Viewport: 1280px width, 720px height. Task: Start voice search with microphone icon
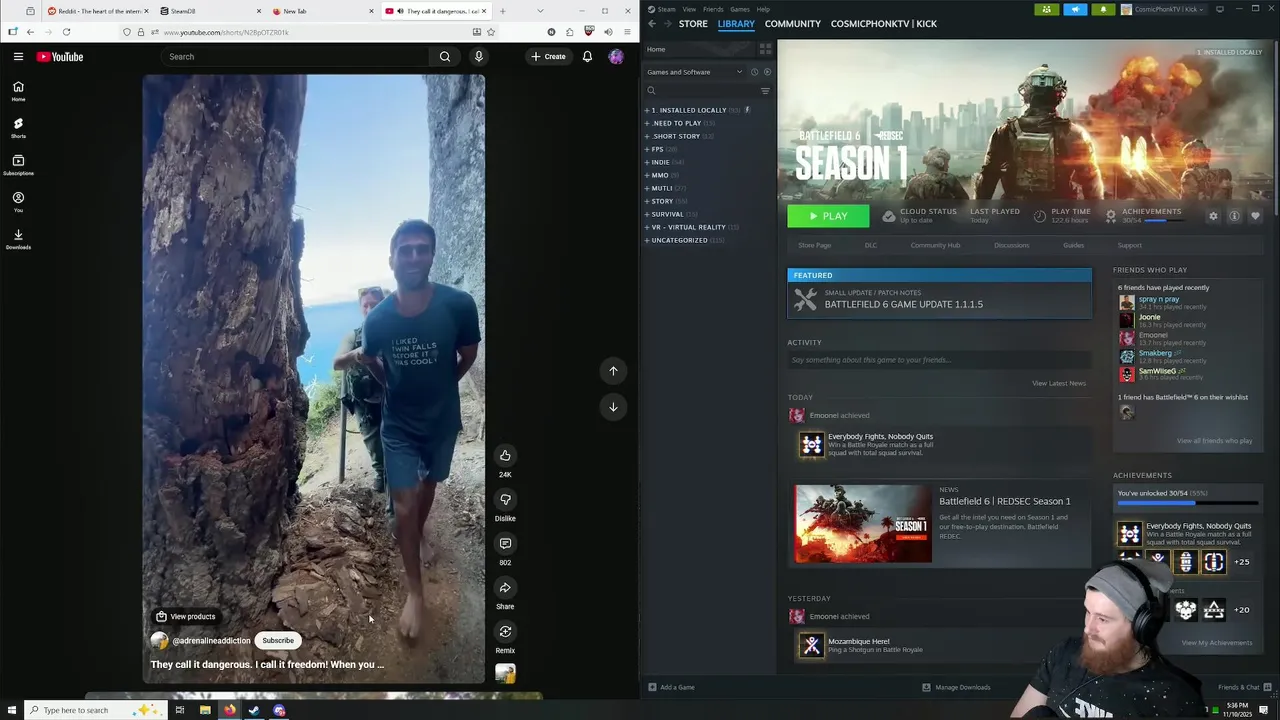(479, 57)
